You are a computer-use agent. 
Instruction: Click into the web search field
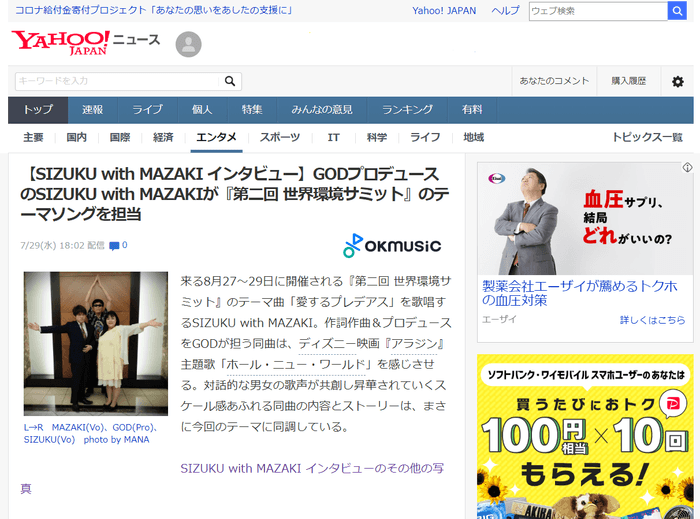tap(597, 11)
